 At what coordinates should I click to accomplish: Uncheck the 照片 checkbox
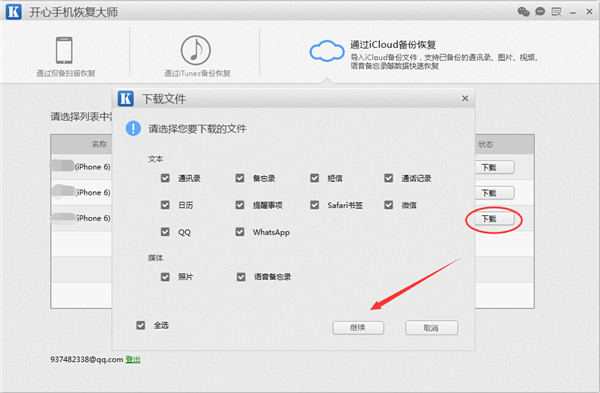click(x=165, y=277)
